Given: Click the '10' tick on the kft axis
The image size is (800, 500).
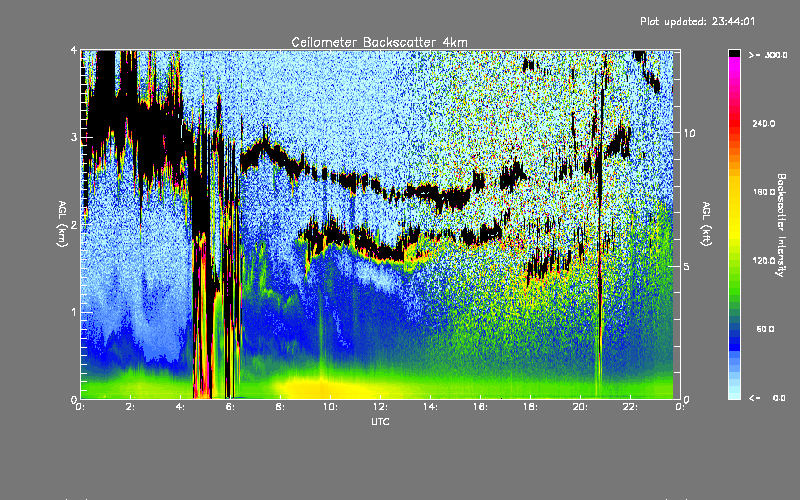Looking at the screenshot, I should (689, 133).
